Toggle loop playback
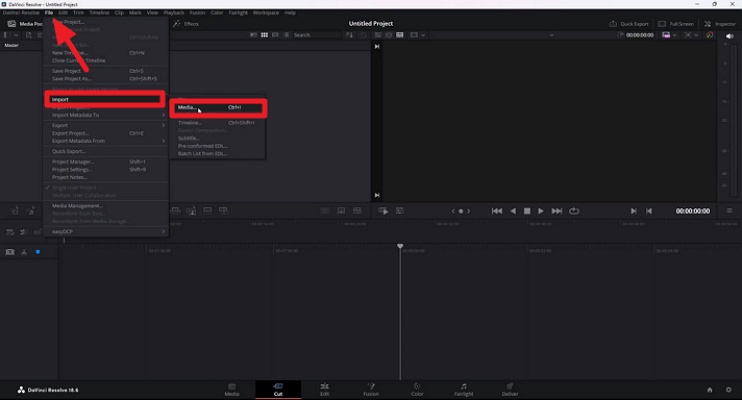Viewport: 742px width, 400px height. pyautogui.click(x=574, y=211)
